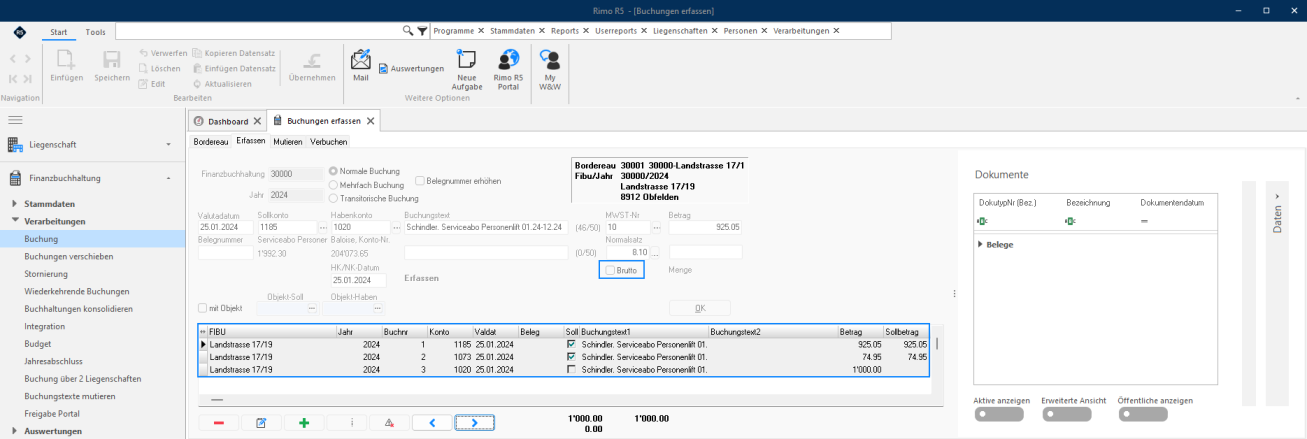Click Kopieren Datensatz
Viewport: 1307px width, 439px height.
click(234, 53)
